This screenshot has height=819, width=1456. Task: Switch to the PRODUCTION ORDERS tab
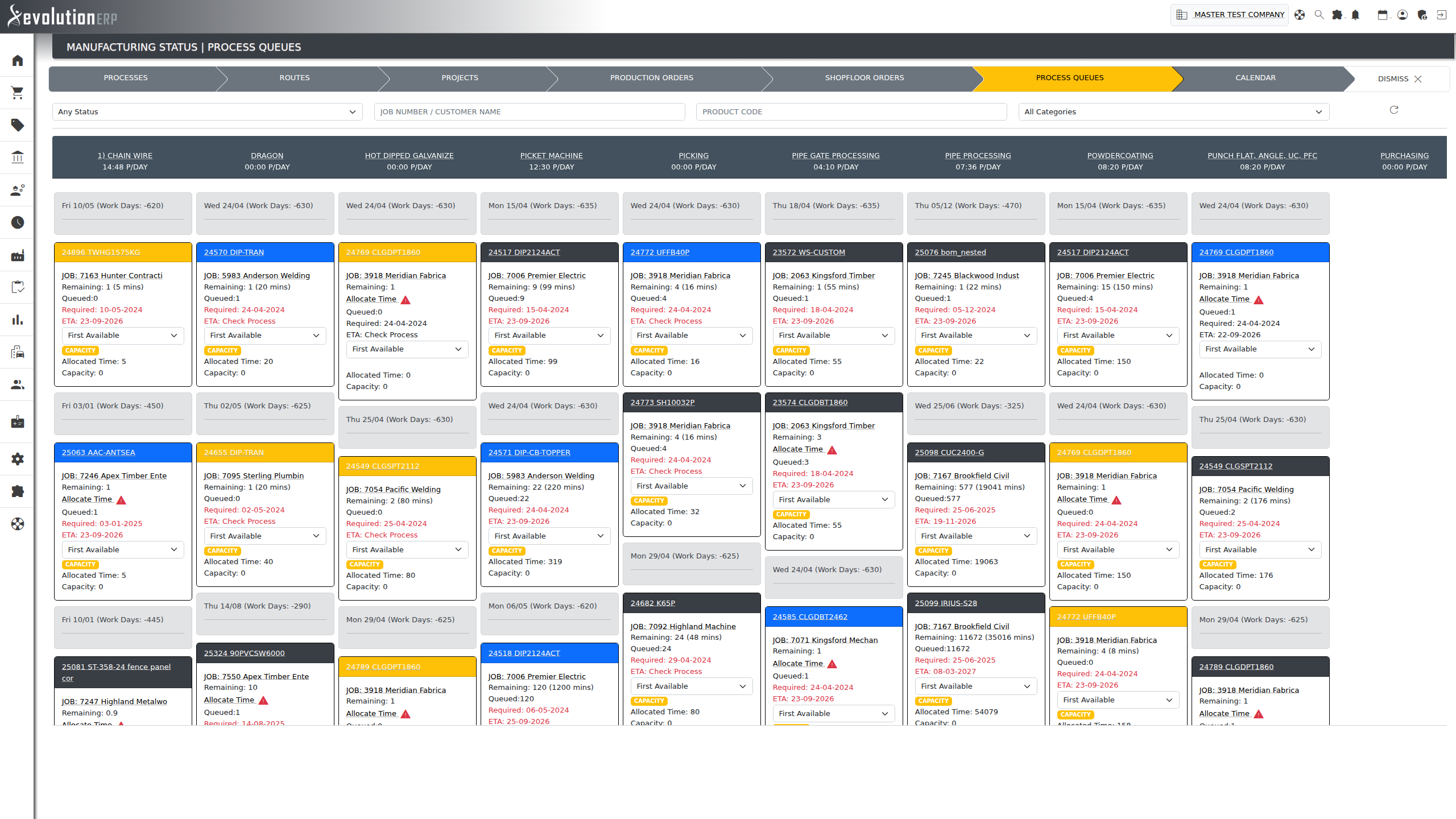[x=652, y=78]
